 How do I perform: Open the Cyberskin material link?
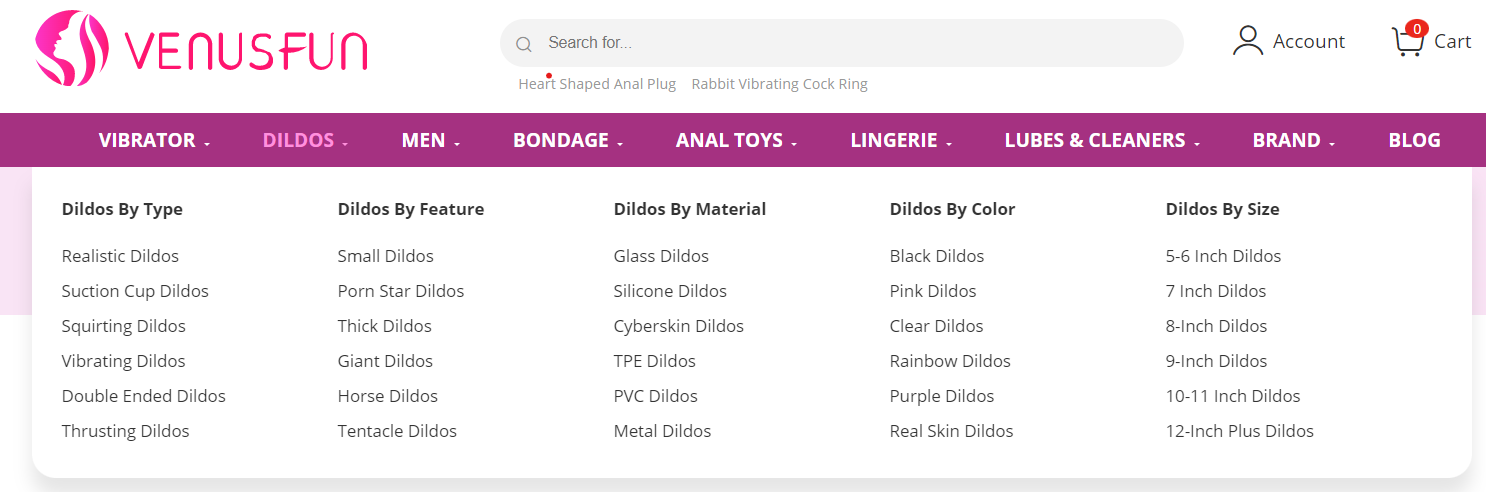[x=678, y=326]
